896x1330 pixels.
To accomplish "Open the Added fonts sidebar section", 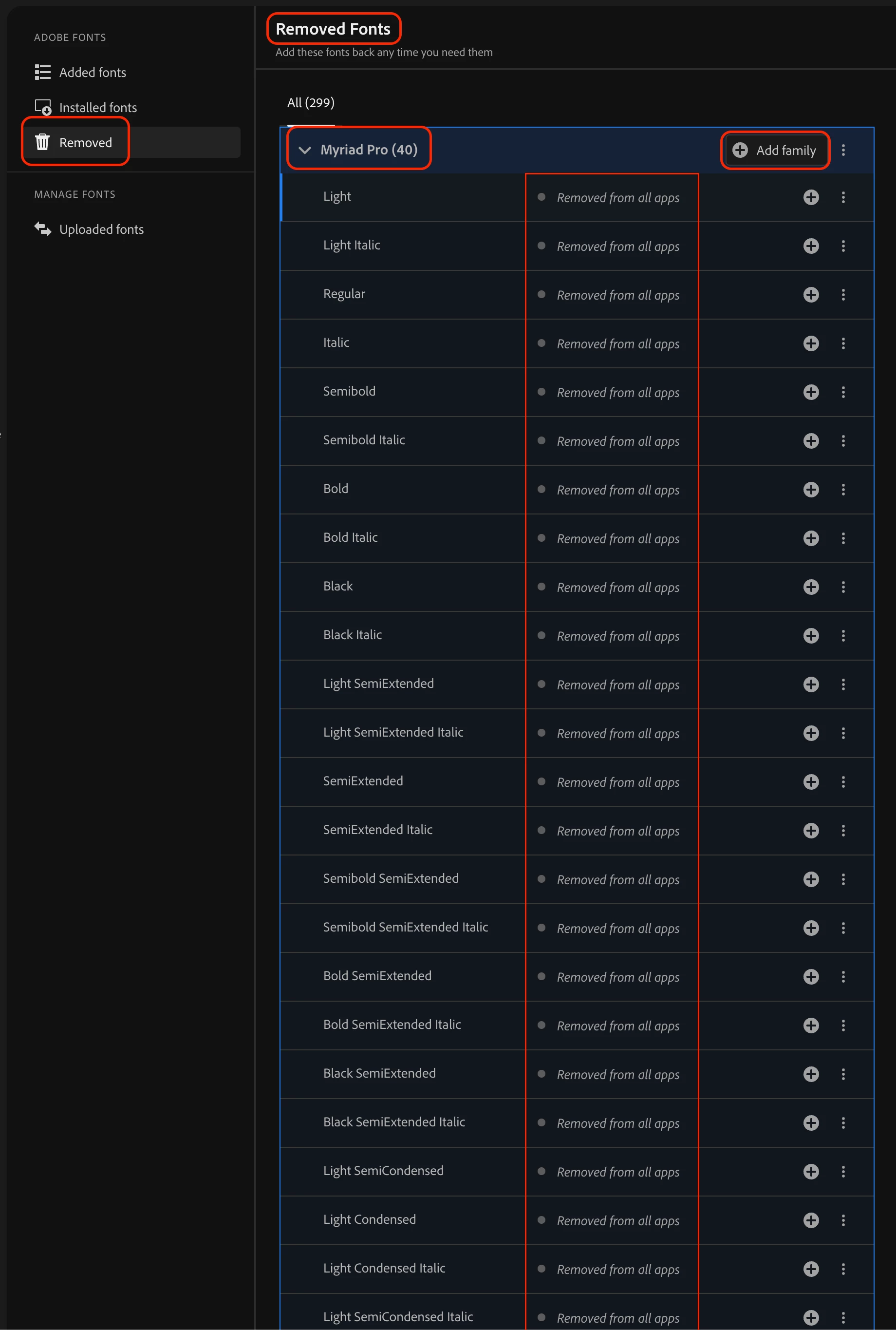I will coord(80,72).
